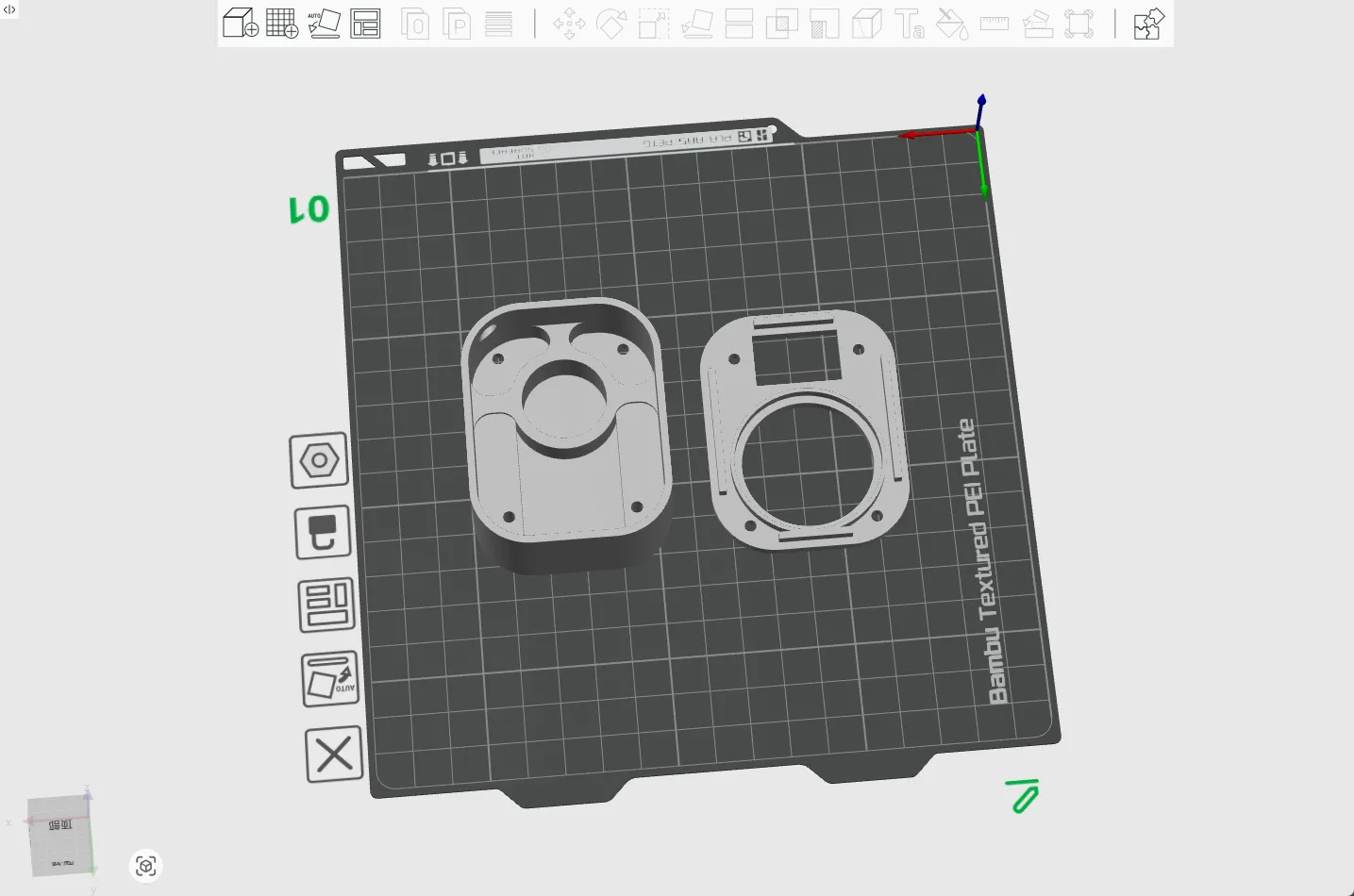Click the Arrange all objects toolbar icon

click(365, 23)
